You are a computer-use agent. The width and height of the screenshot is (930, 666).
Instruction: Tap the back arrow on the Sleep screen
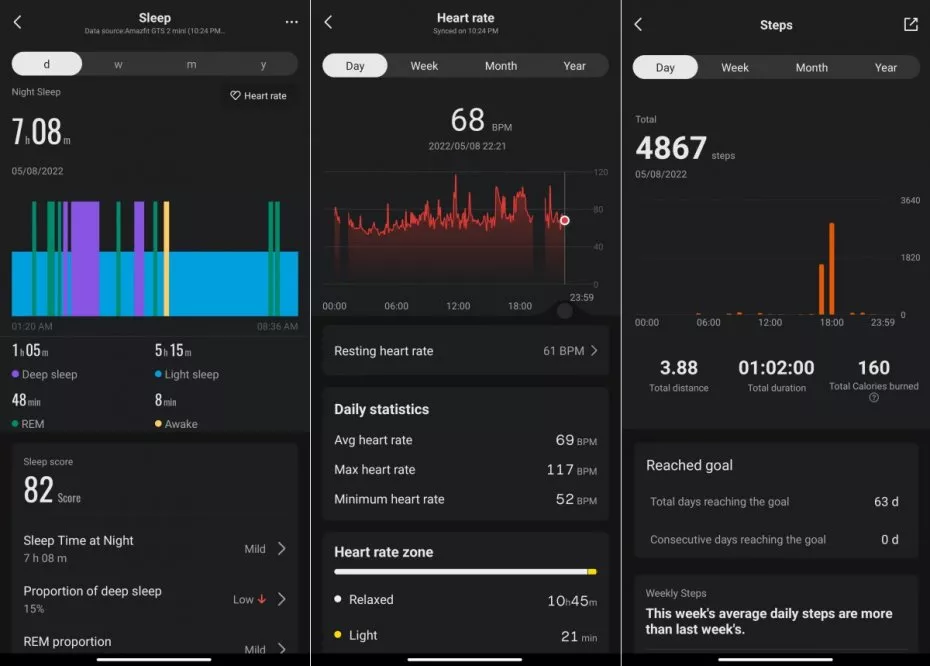(16, 20)
